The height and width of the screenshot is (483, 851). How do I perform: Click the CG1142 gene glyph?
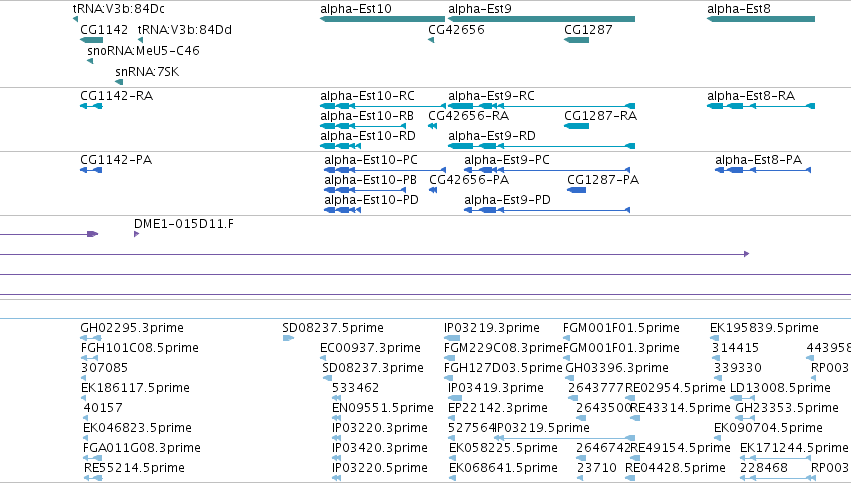click(x=91, y=40)
